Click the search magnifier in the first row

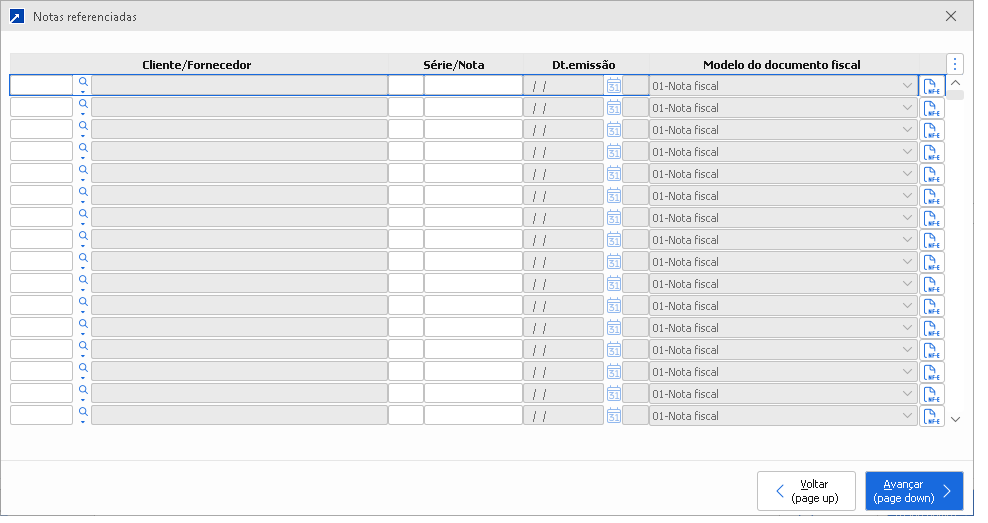click(x=83, y=82)
